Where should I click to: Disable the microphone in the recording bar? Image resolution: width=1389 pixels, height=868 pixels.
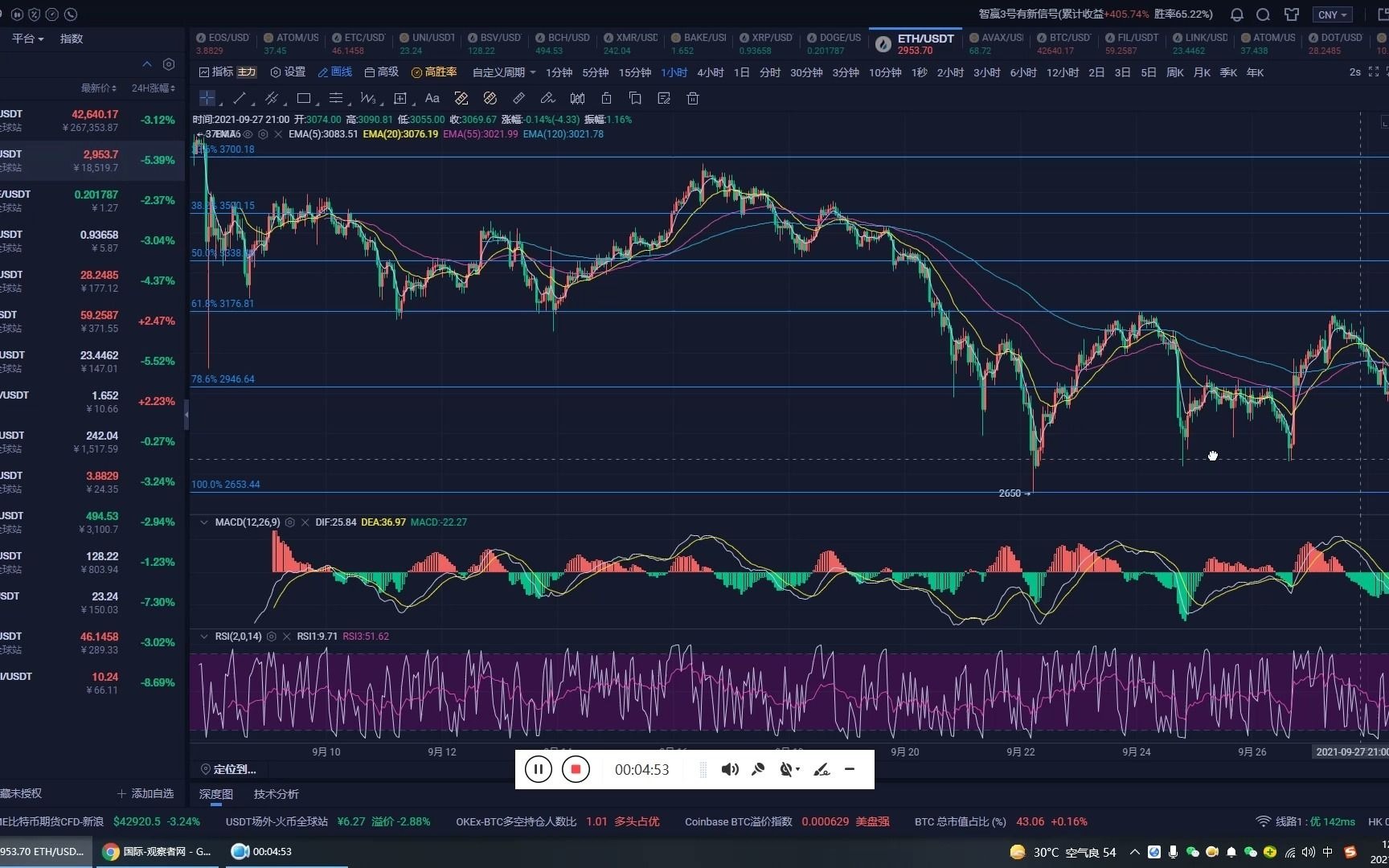click(757, 769)
